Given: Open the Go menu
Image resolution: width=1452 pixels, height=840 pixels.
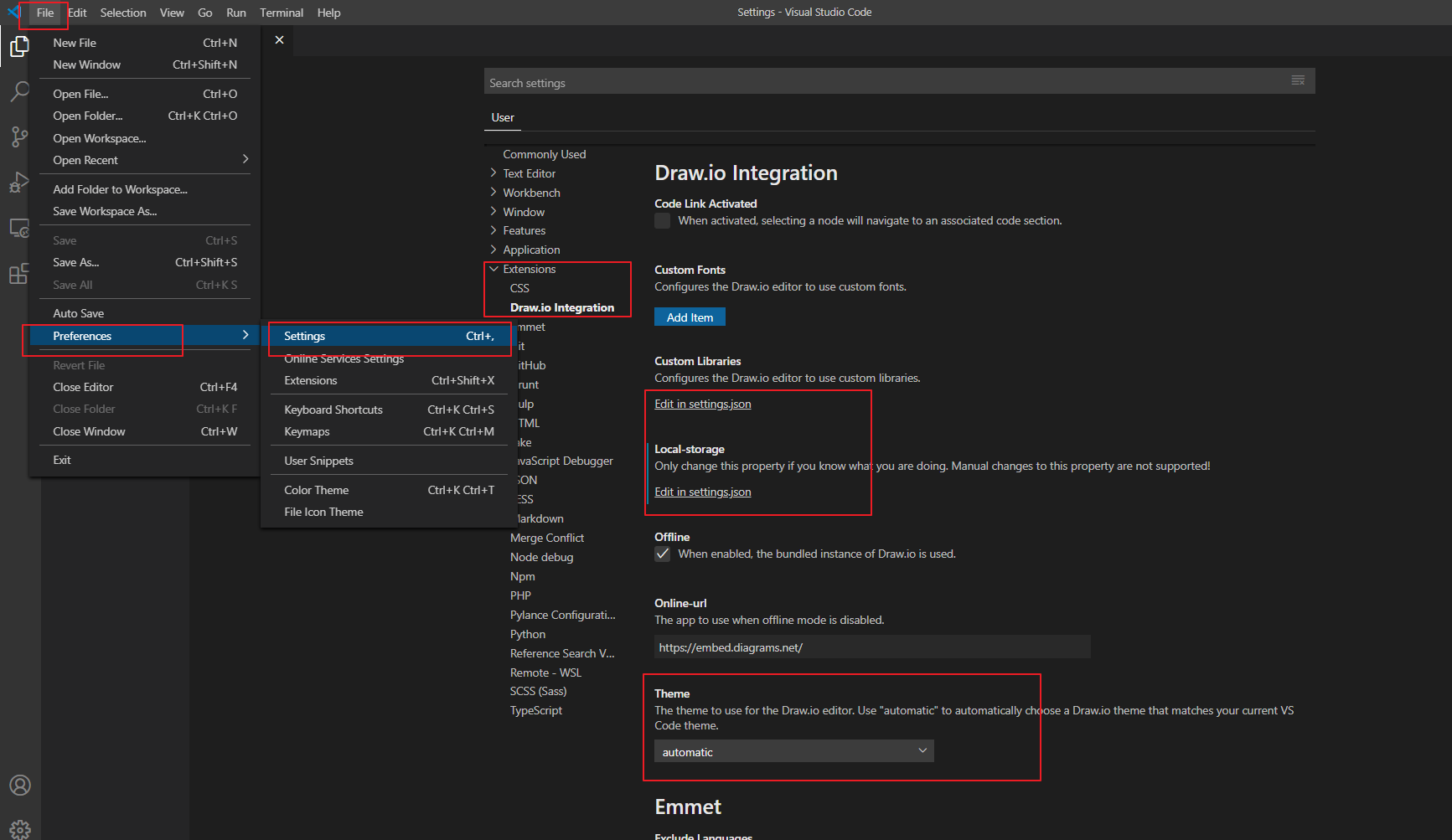Looking at the screenshot, I should (x=205, y=13).
